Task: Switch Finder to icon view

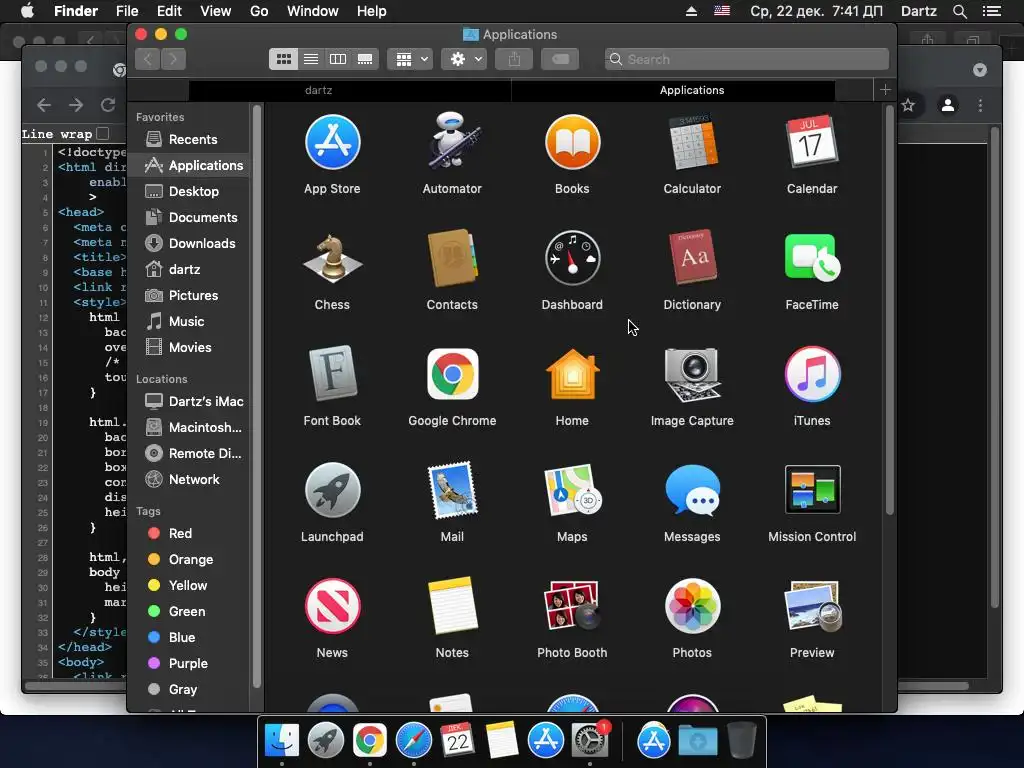Action: pos(283,59)
